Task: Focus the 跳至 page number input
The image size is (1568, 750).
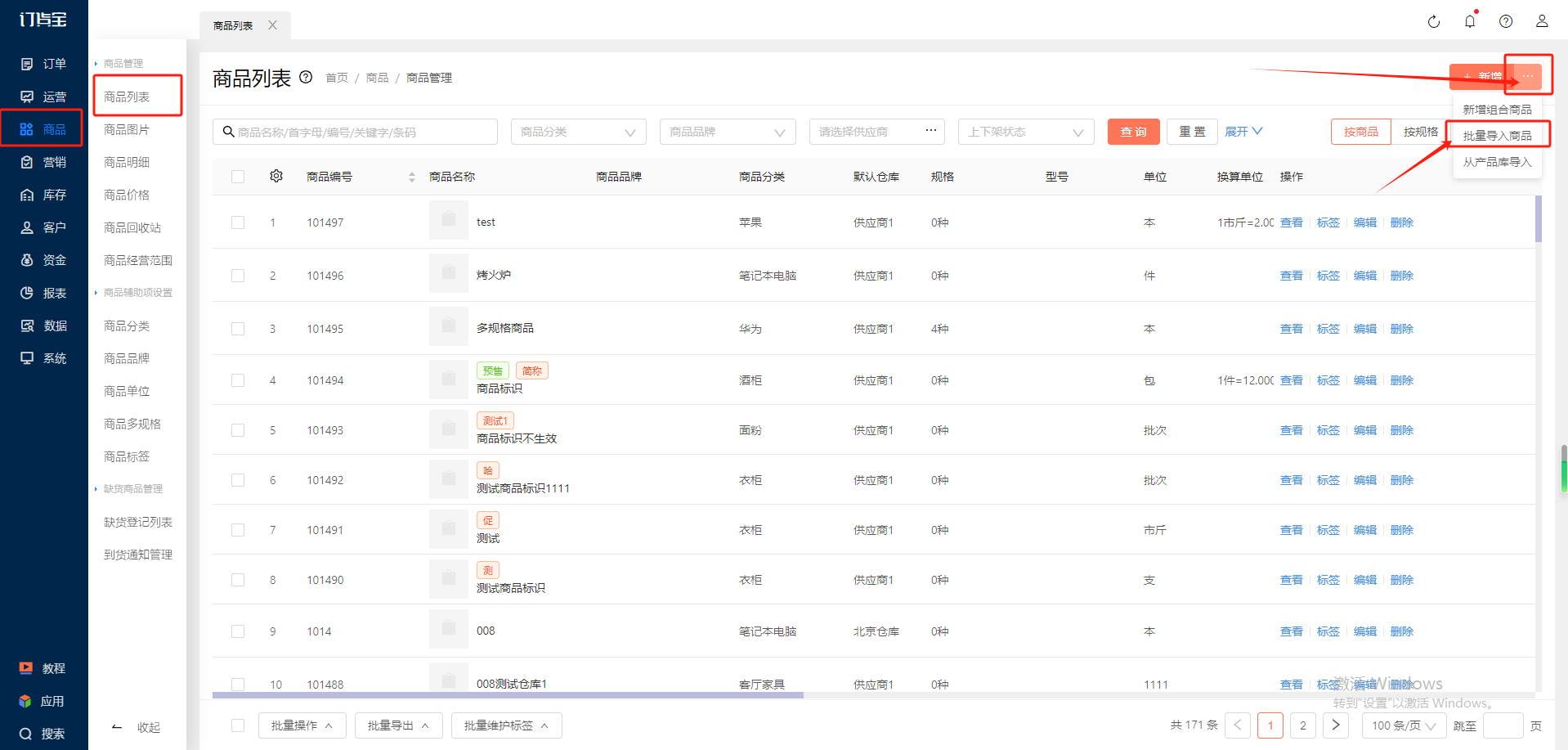Action: [1503, 725]
